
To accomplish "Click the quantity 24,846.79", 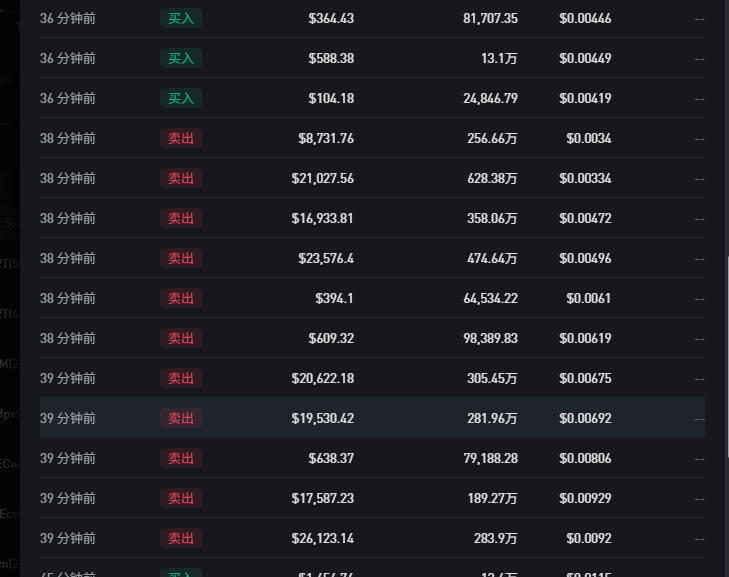I will pos(490,98).
